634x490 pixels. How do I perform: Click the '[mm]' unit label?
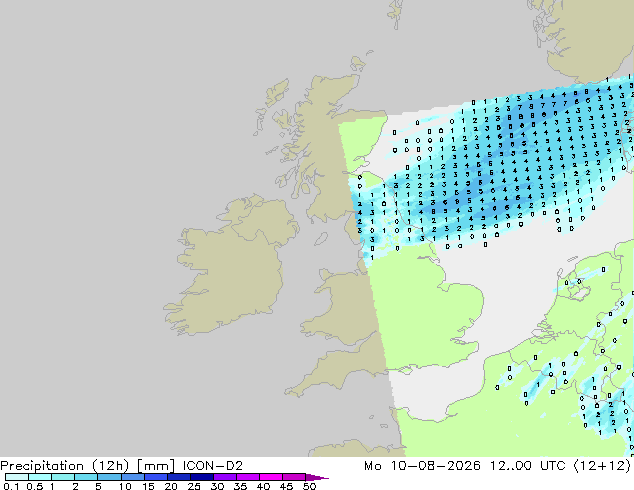pyautogui.click(x=156, y=466)
